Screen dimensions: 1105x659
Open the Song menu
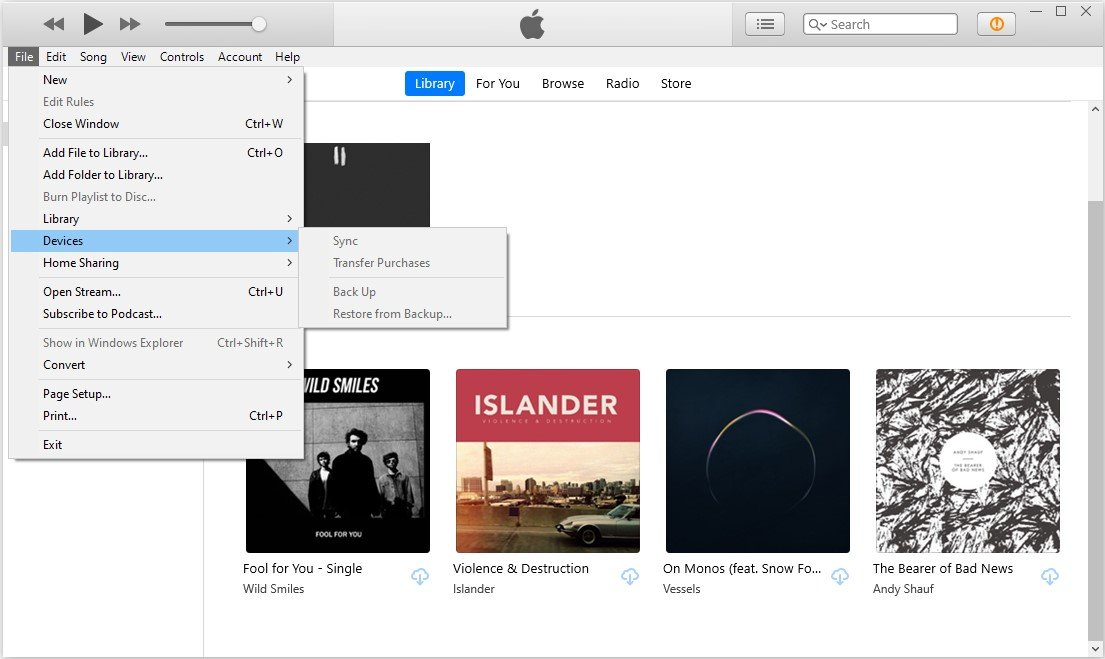tap(93, 56)
